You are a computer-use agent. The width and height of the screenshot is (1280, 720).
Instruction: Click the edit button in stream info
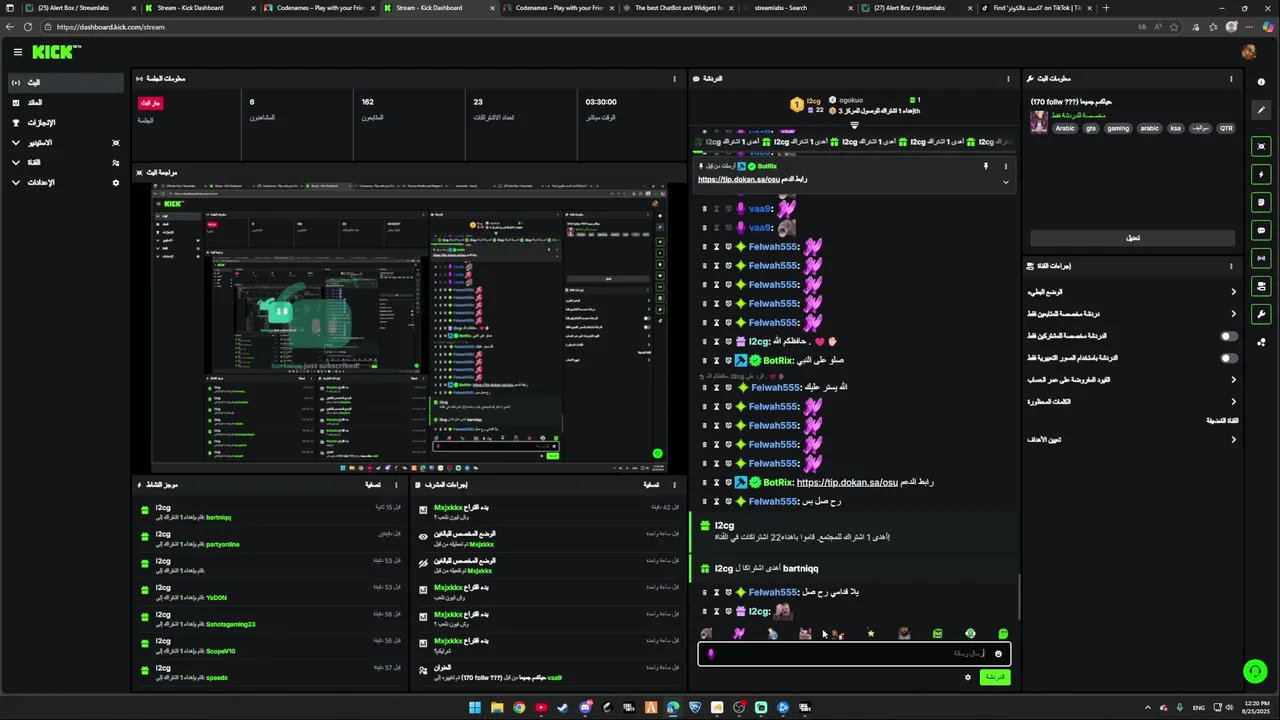pyautogui.click(x=1132, y=238)
